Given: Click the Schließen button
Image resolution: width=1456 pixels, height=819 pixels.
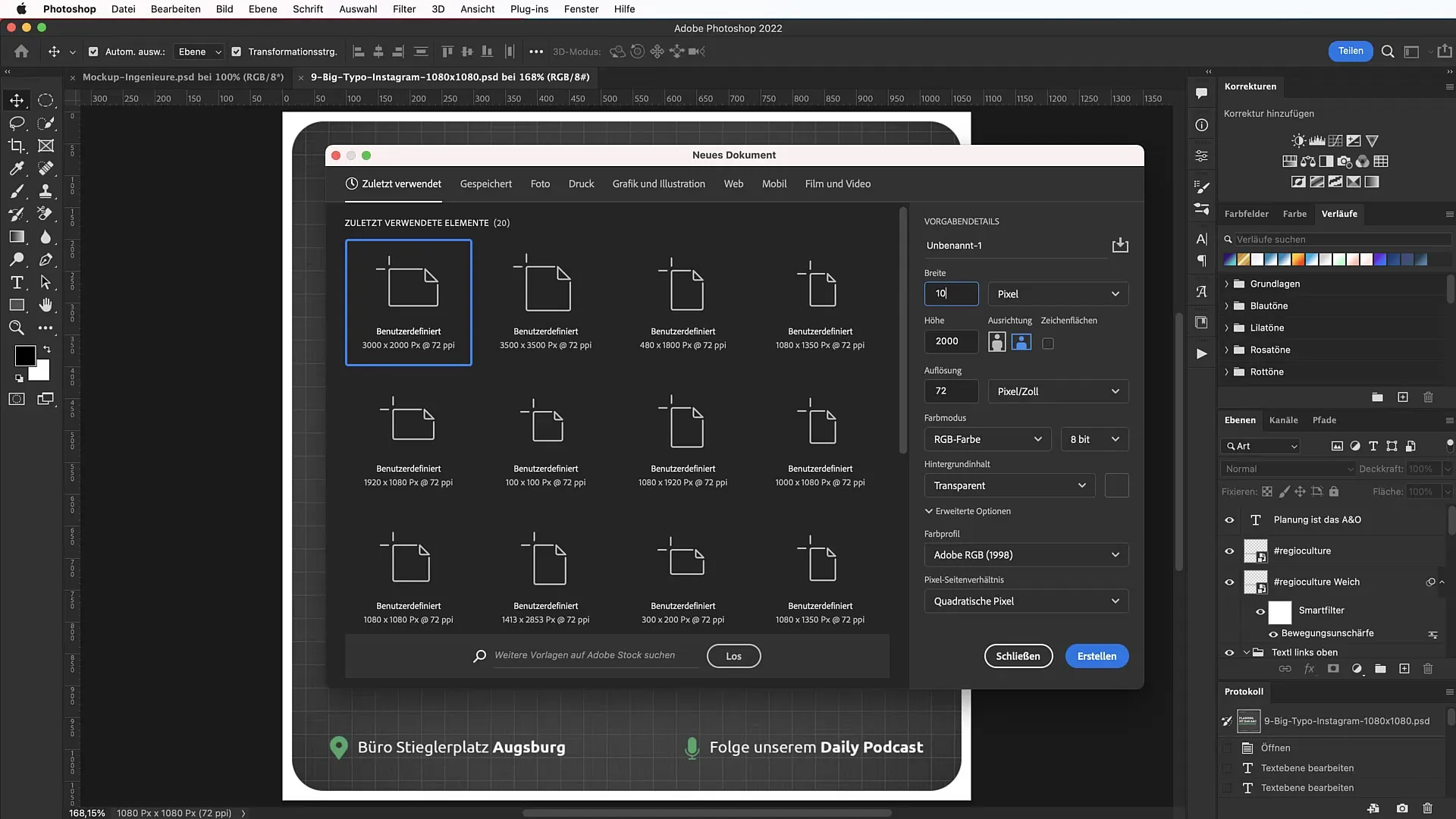Looking at the screenshot, I should pyautogui.click(x=1018, y=656).
